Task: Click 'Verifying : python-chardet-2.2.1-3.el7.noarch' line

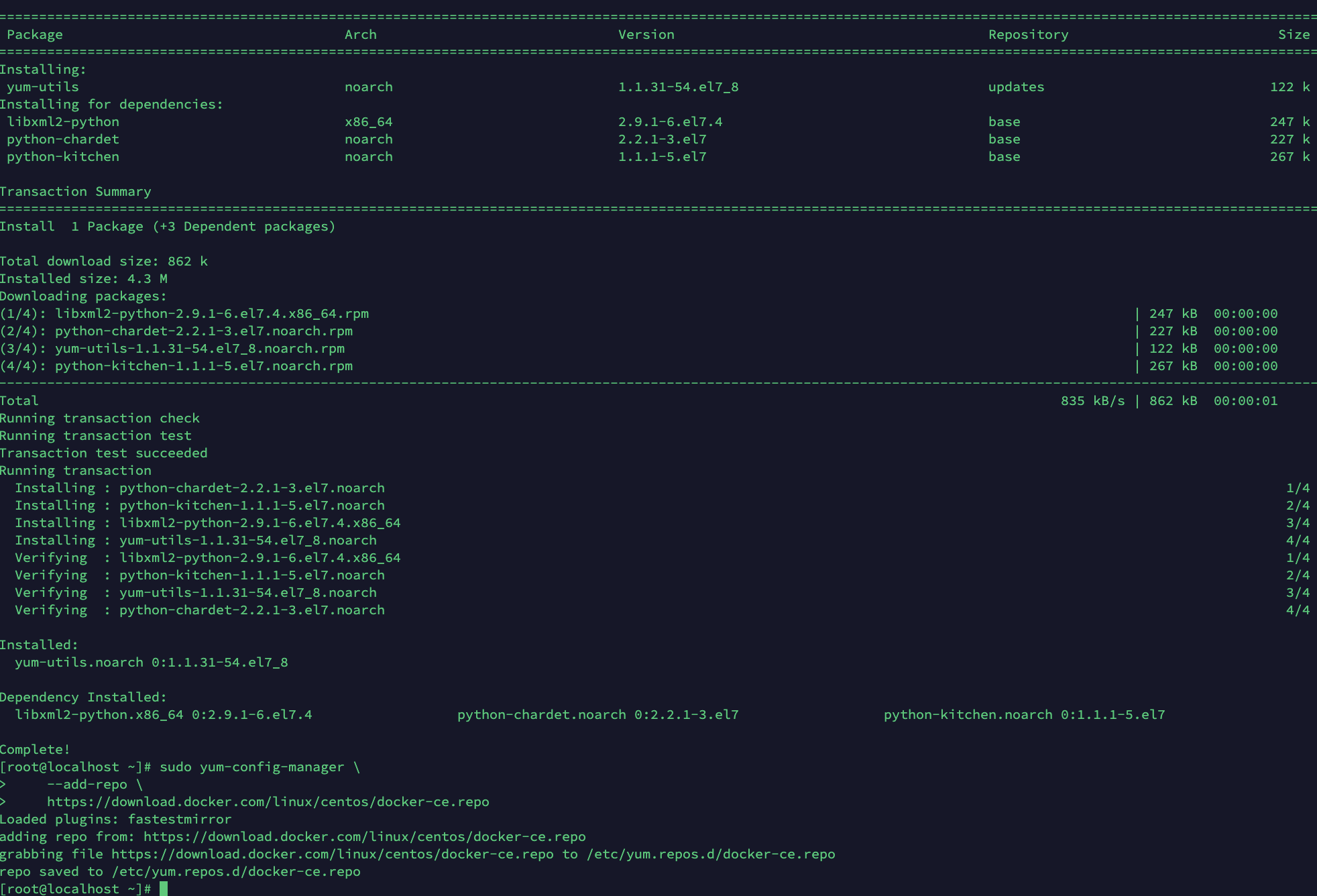Action: point(200,610)
